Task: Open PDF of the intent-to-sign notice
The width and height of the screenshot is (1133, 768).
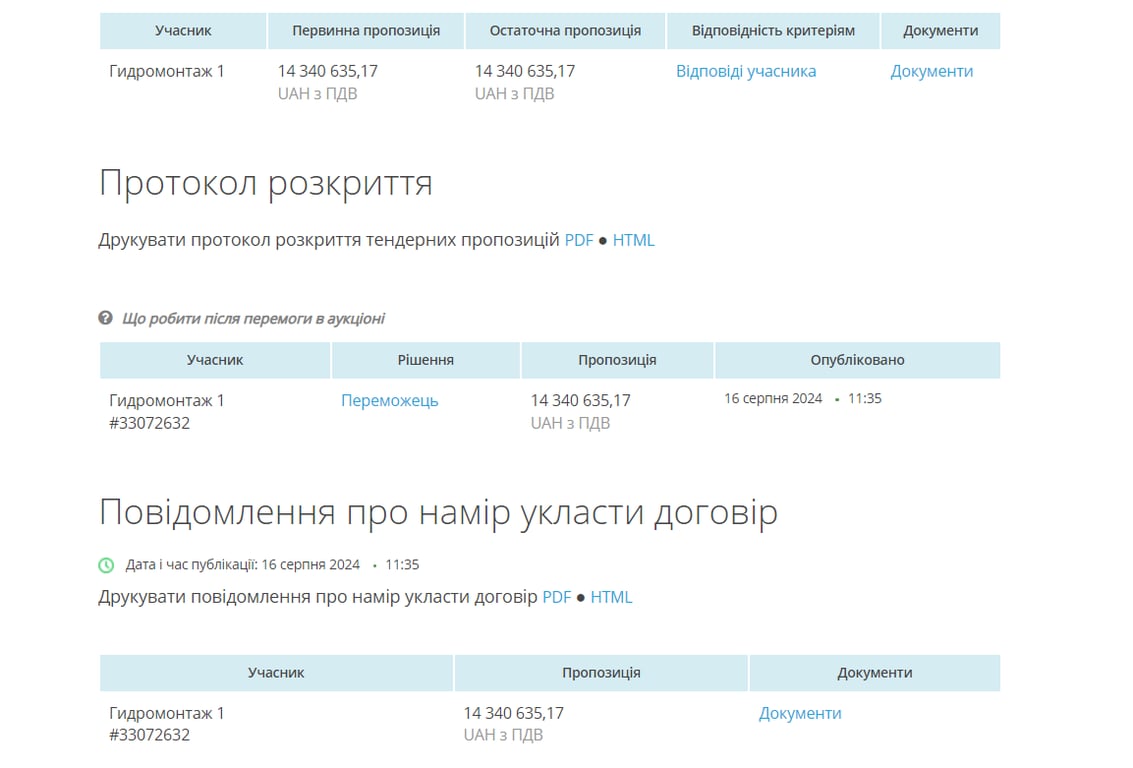Action: click(x=556, y=596)
